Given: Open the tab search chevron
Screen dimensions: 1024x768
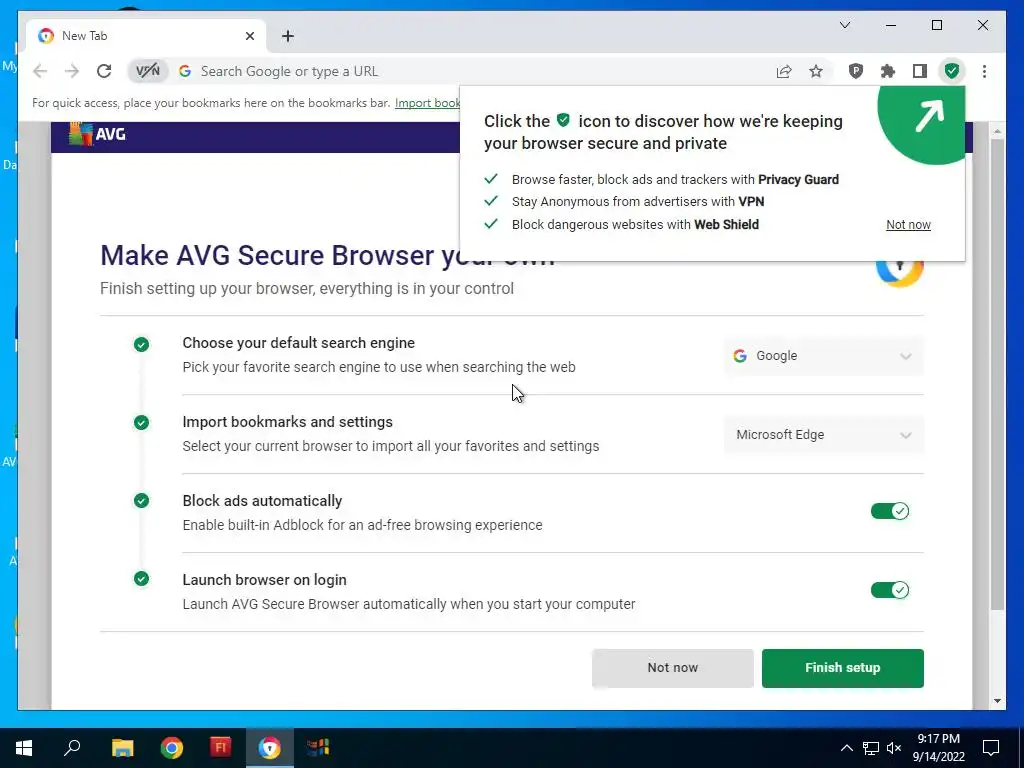Looking at the screenshot, I should tap(844, 25).
